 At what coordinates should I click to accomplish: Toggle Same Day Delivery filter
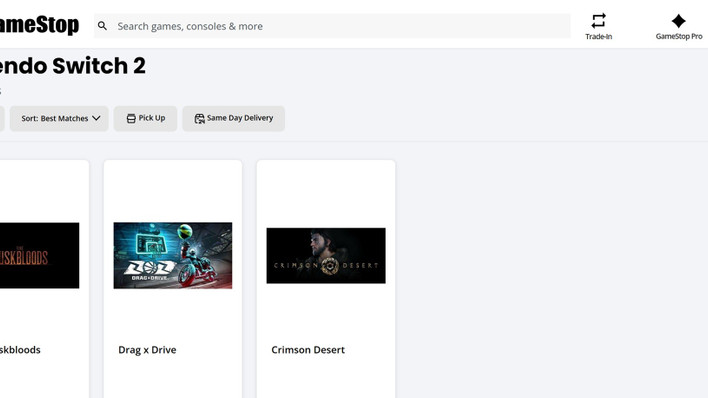[x=233, y=118]
